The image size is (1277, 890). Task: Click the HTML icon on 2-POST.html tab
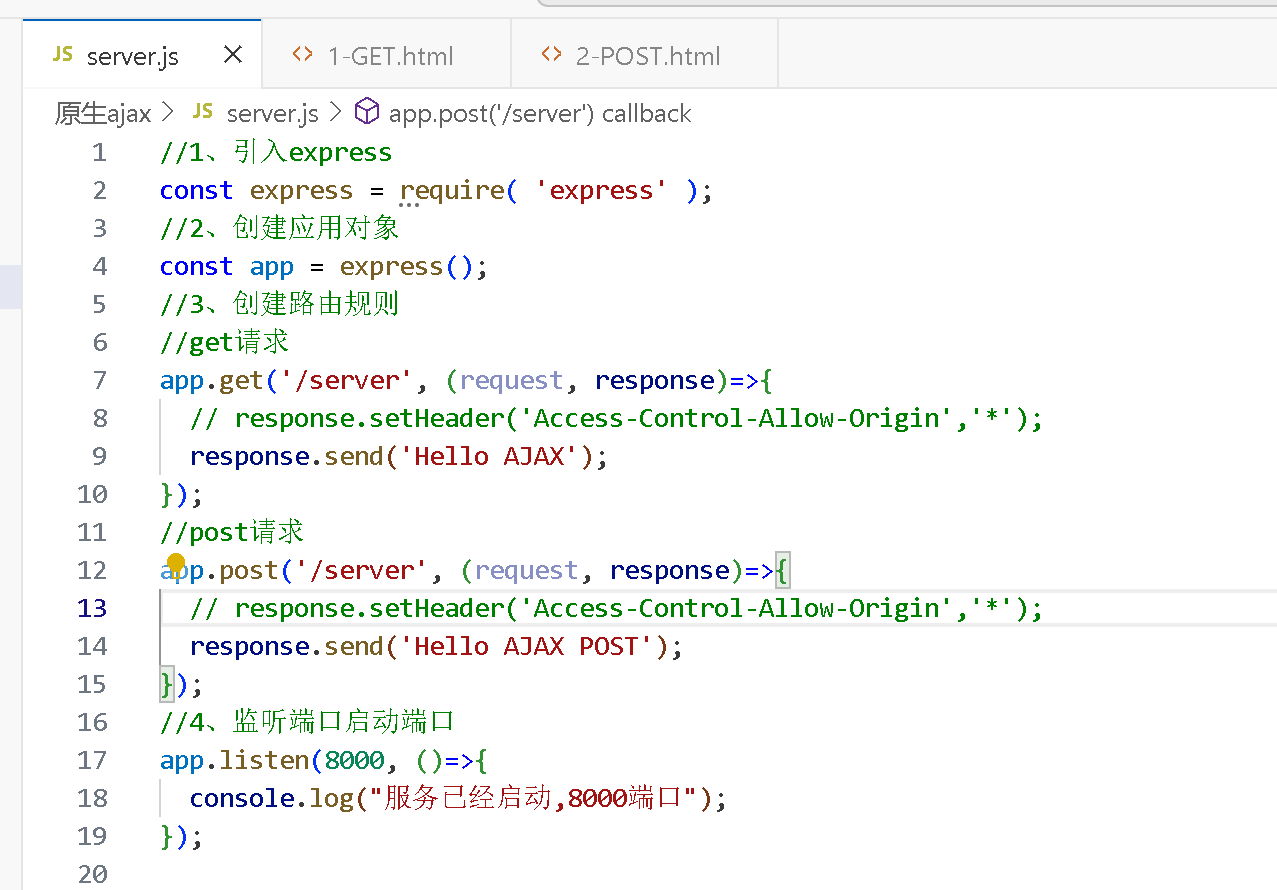pyautogui.click(x=551, y=55)
